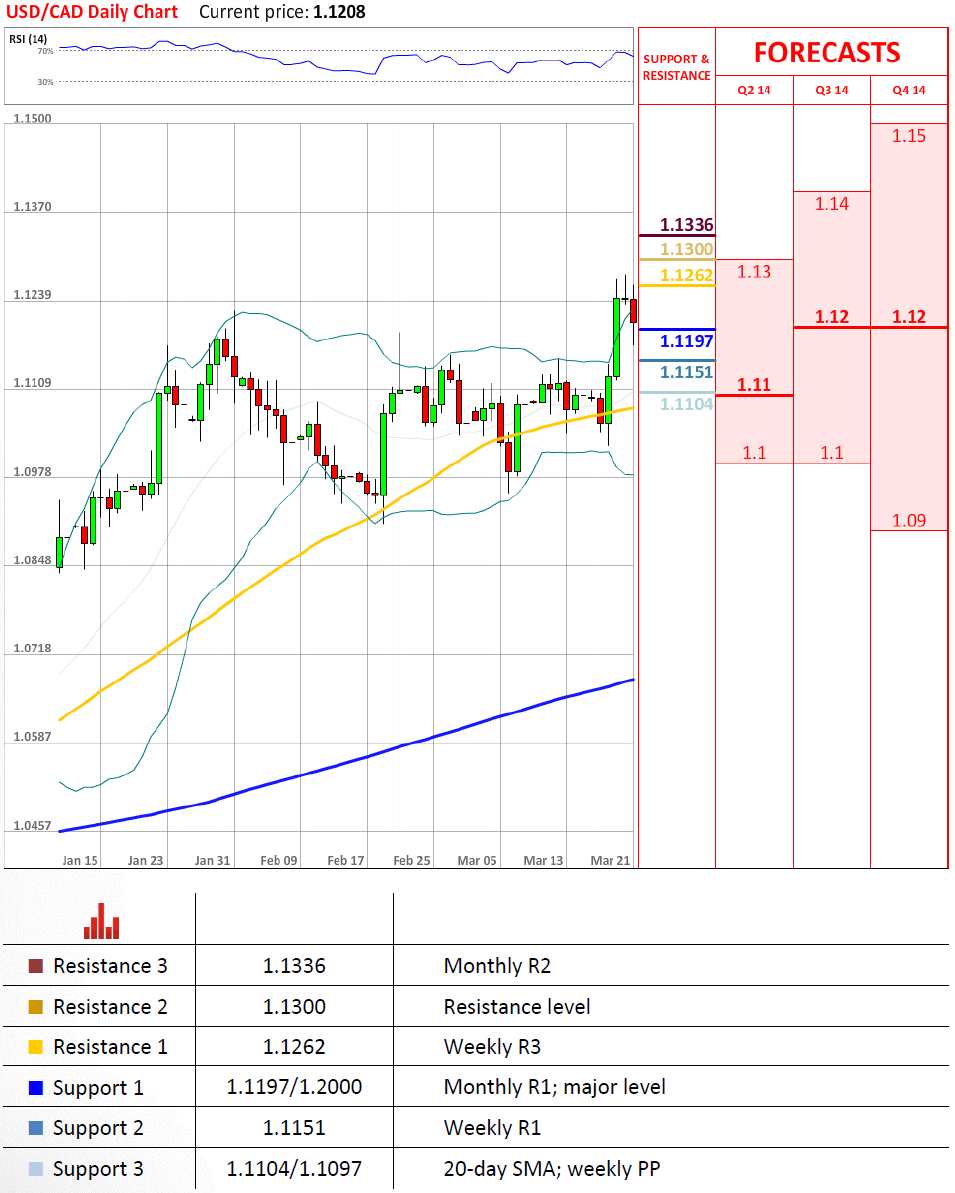Image resolution: width=955 pixels, height=1193 pixels.
Task: Click the 'Support 3' row label
Action: pyautogui.click(x=98, y=1169)
